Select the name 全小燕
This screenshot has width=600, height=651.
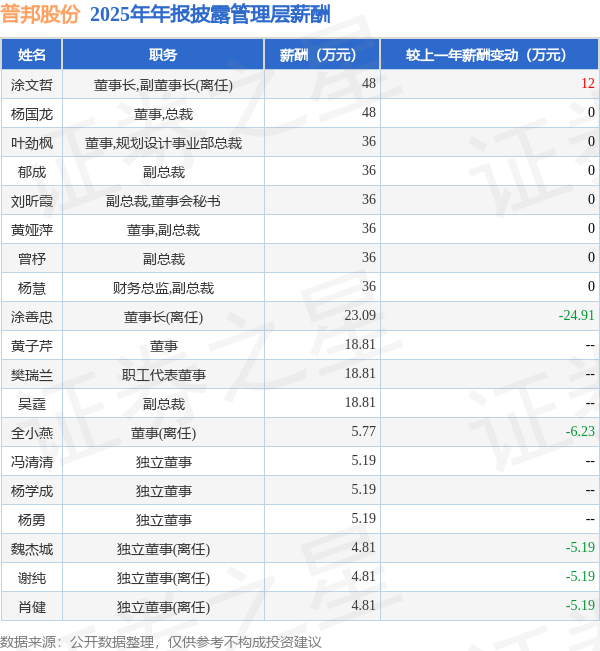click(32, 433)
